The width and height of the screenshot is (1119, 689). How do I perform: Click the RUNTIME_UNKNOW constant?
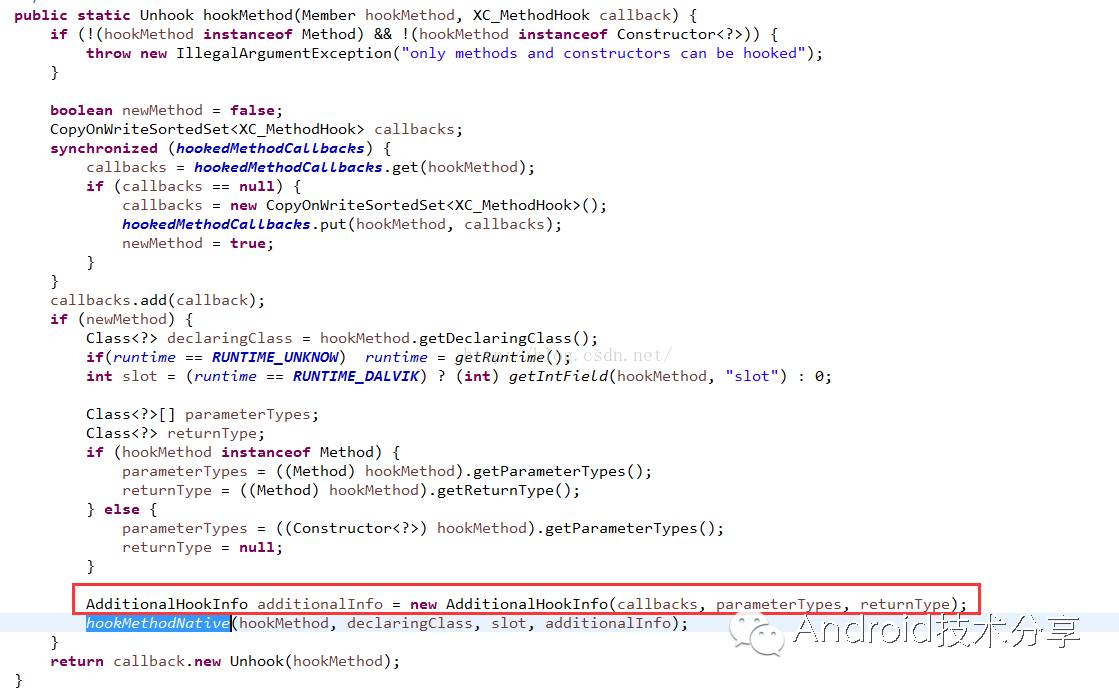(x=275, y=357)
